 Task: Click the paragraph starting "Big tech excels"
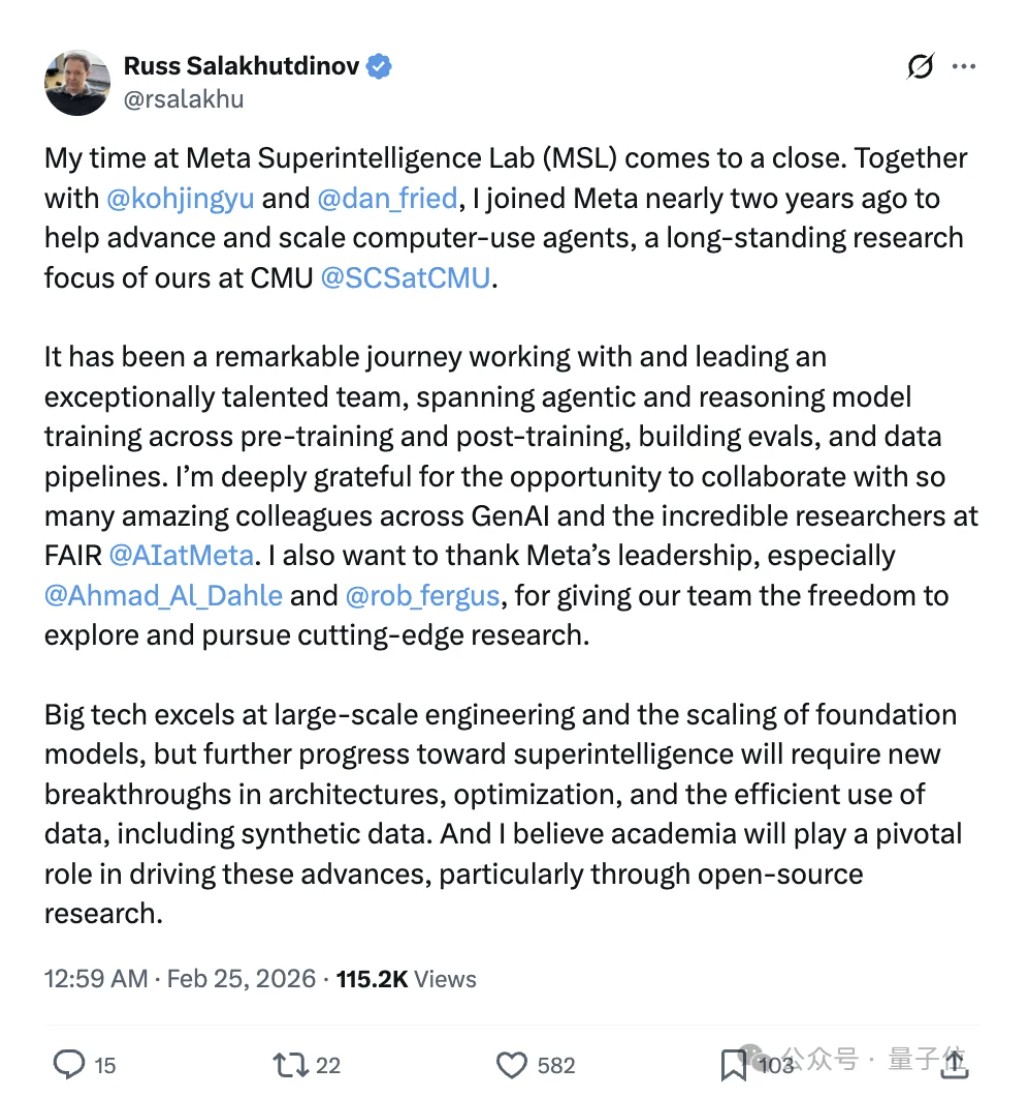click(500, 813)
